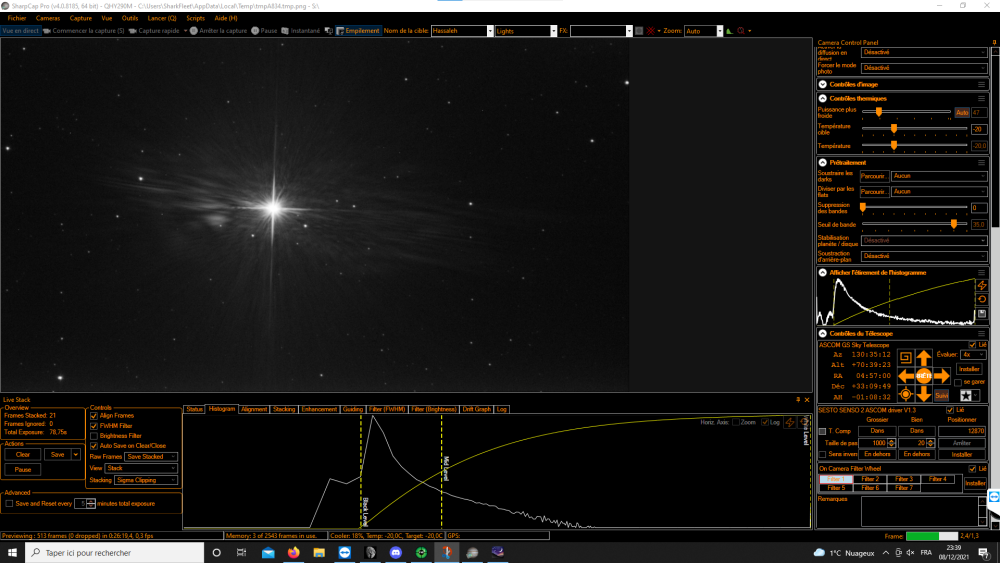Click the telescope move right arrow
The image size is (1000, 563).
point(942,377)
